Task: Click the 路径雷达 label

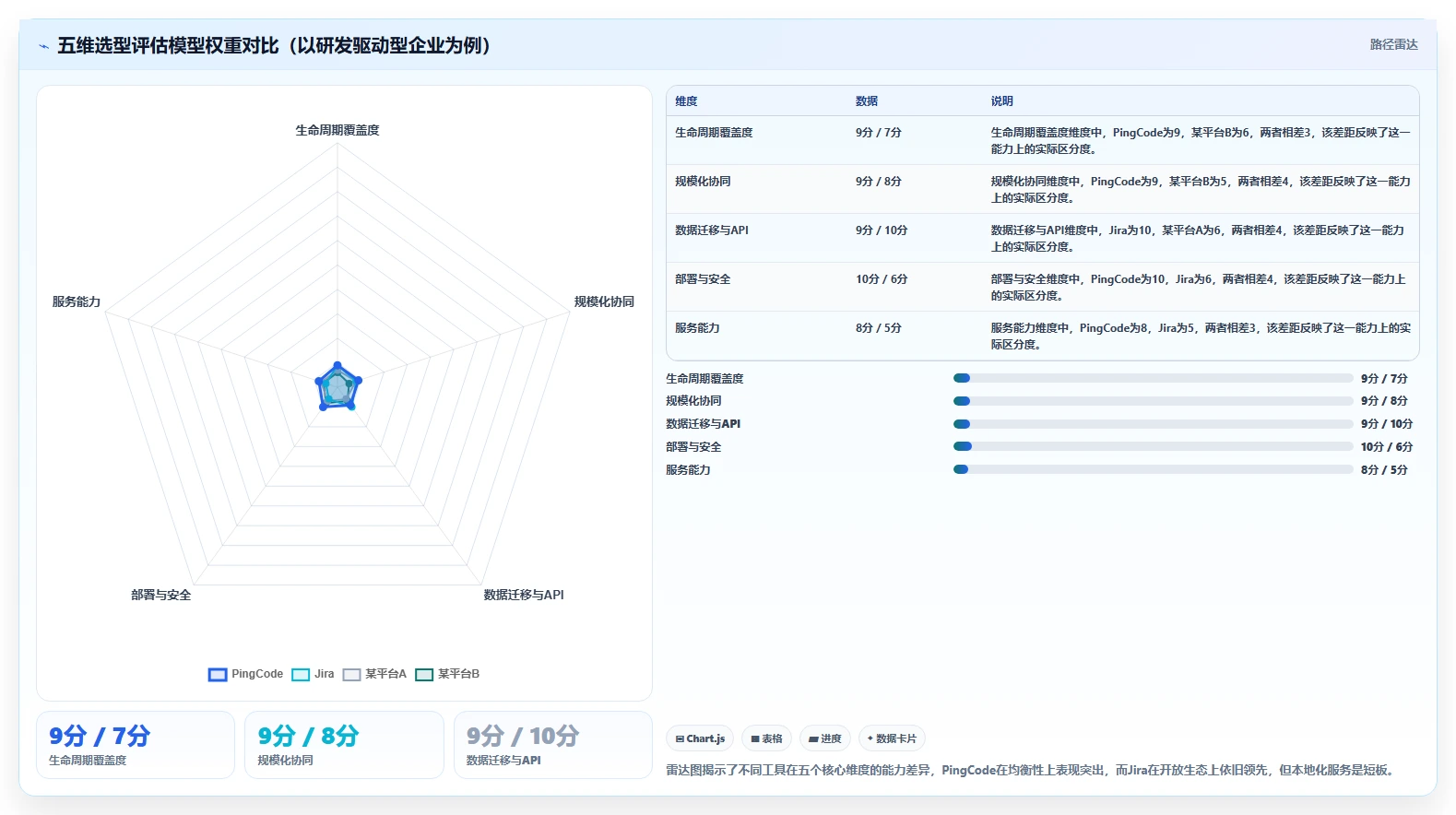Action: point(1393,44)
